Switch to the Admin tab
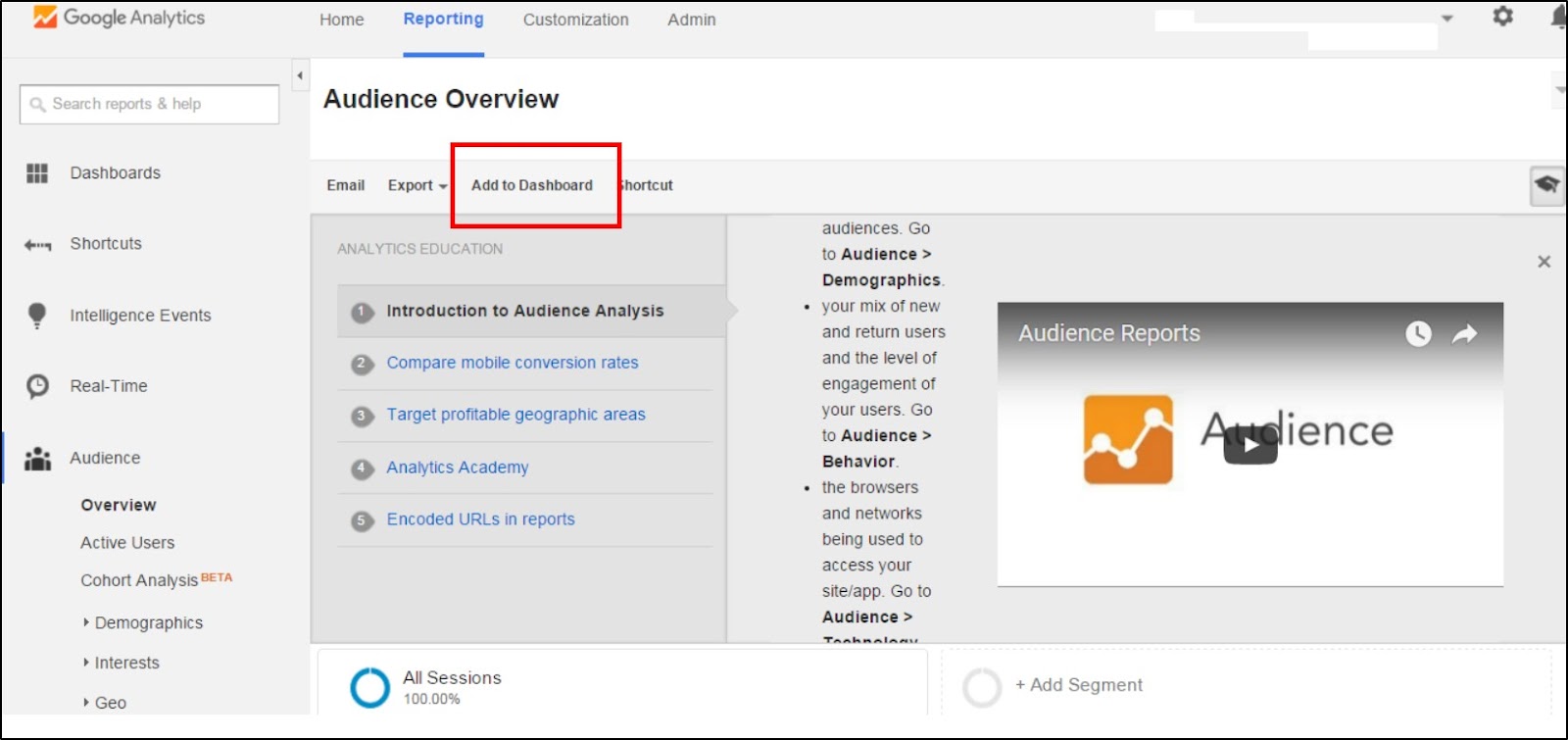 click(x=692, y=20)
